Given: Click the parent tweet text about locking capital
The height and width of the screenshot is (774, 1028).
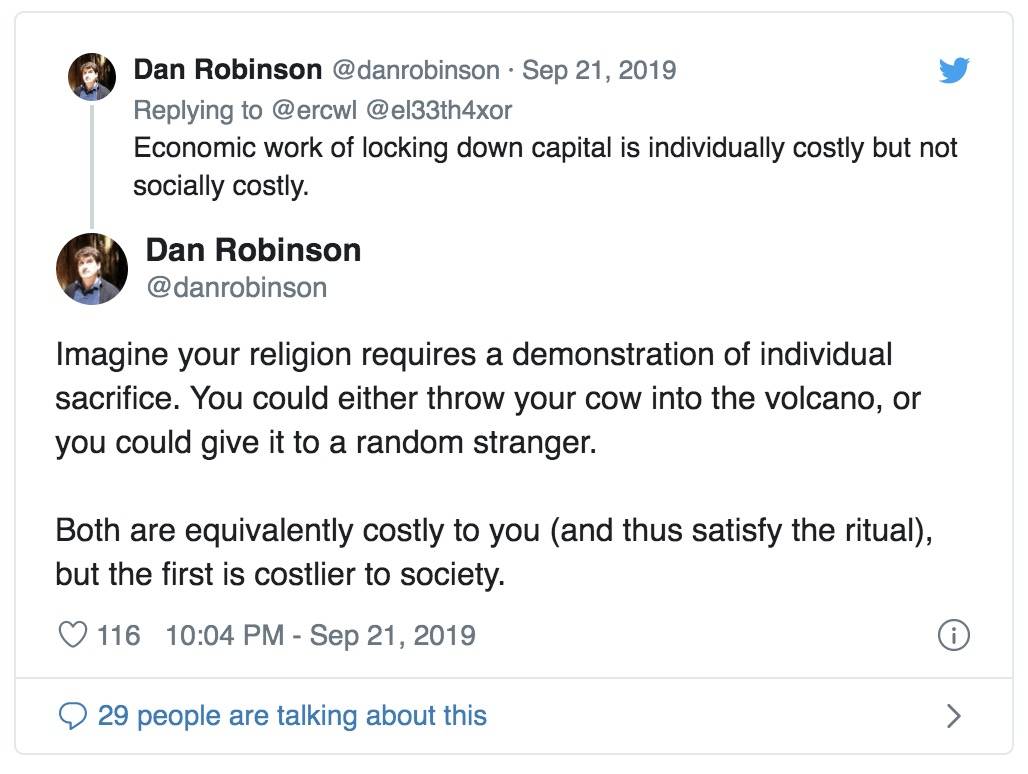Looking at the screenshot, I should (545, 166).
